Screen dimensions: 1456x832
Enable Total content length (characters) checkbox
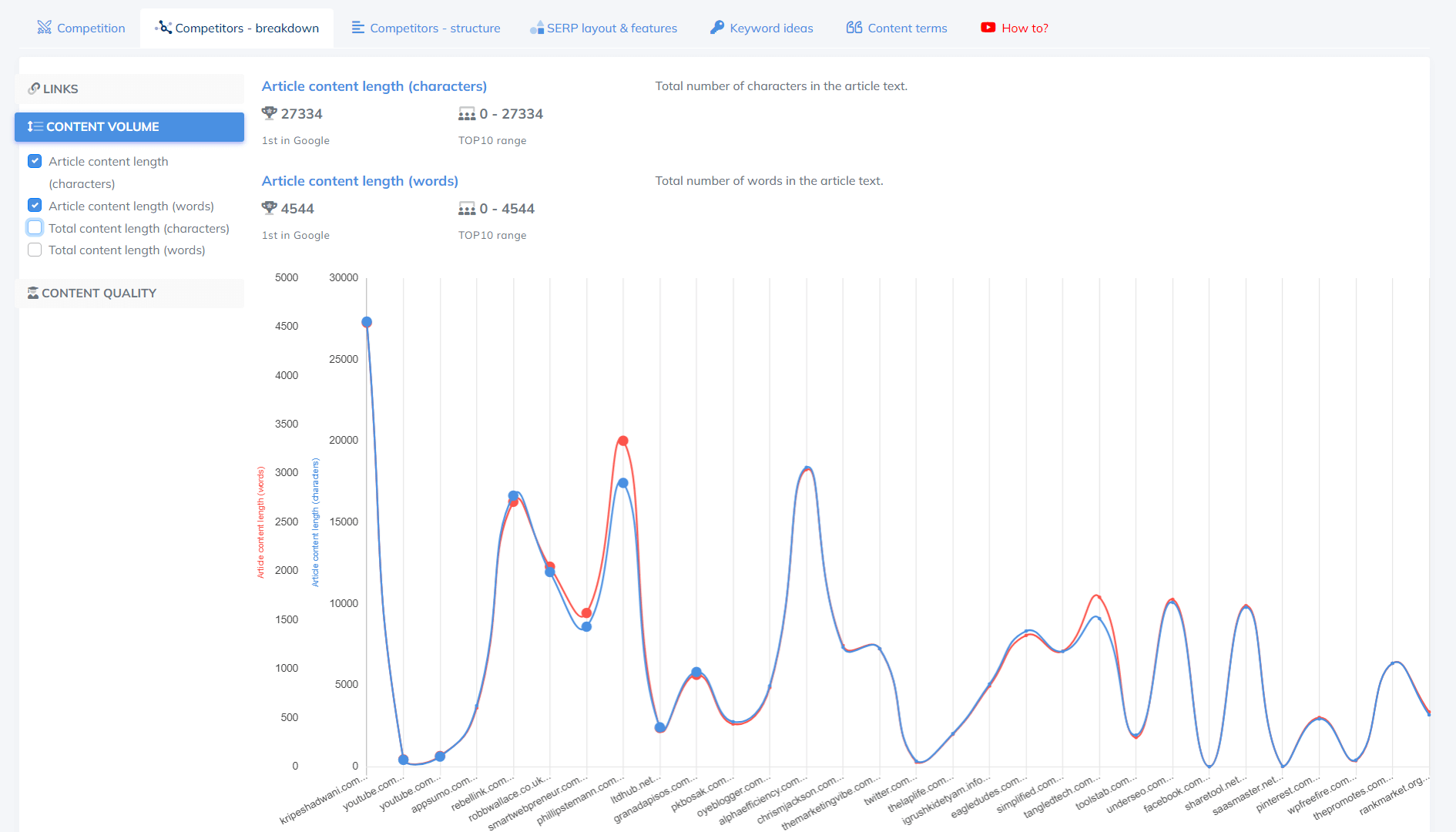coord(35,228)
